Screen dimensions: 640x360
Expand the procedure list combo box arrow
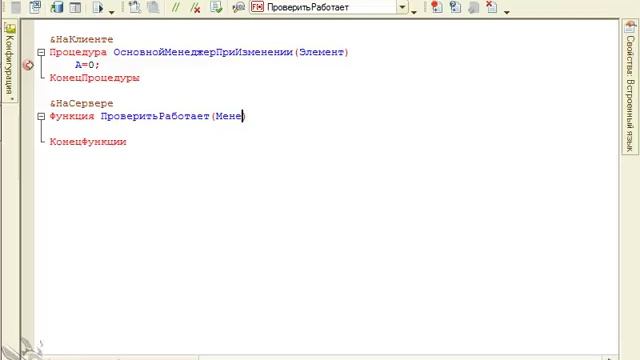(402, 7)
